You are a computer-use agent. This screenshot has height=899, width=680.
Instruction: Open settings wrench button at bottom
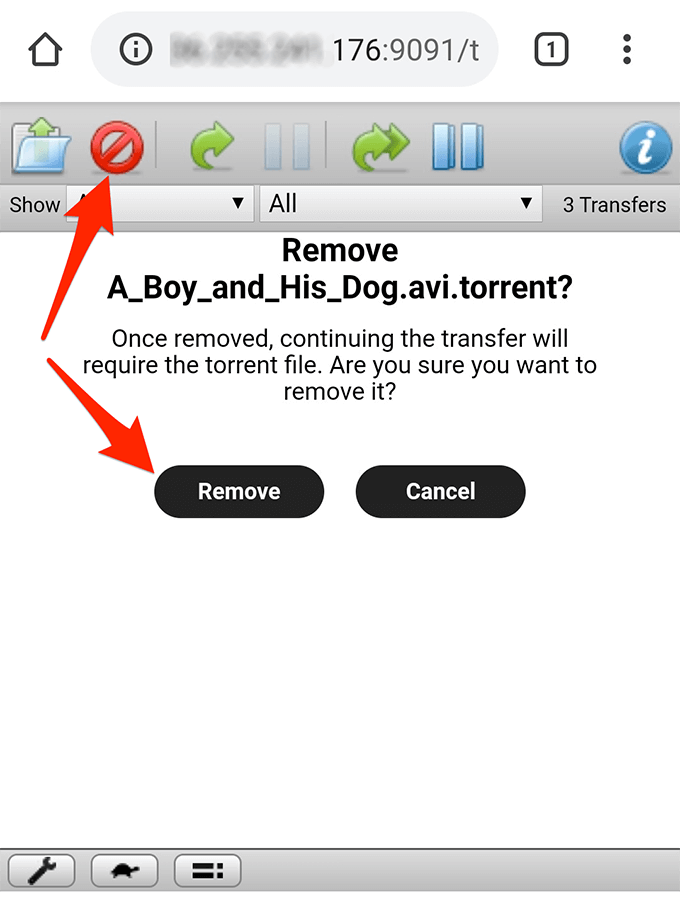pyautogui.click(x=41, y=871)
